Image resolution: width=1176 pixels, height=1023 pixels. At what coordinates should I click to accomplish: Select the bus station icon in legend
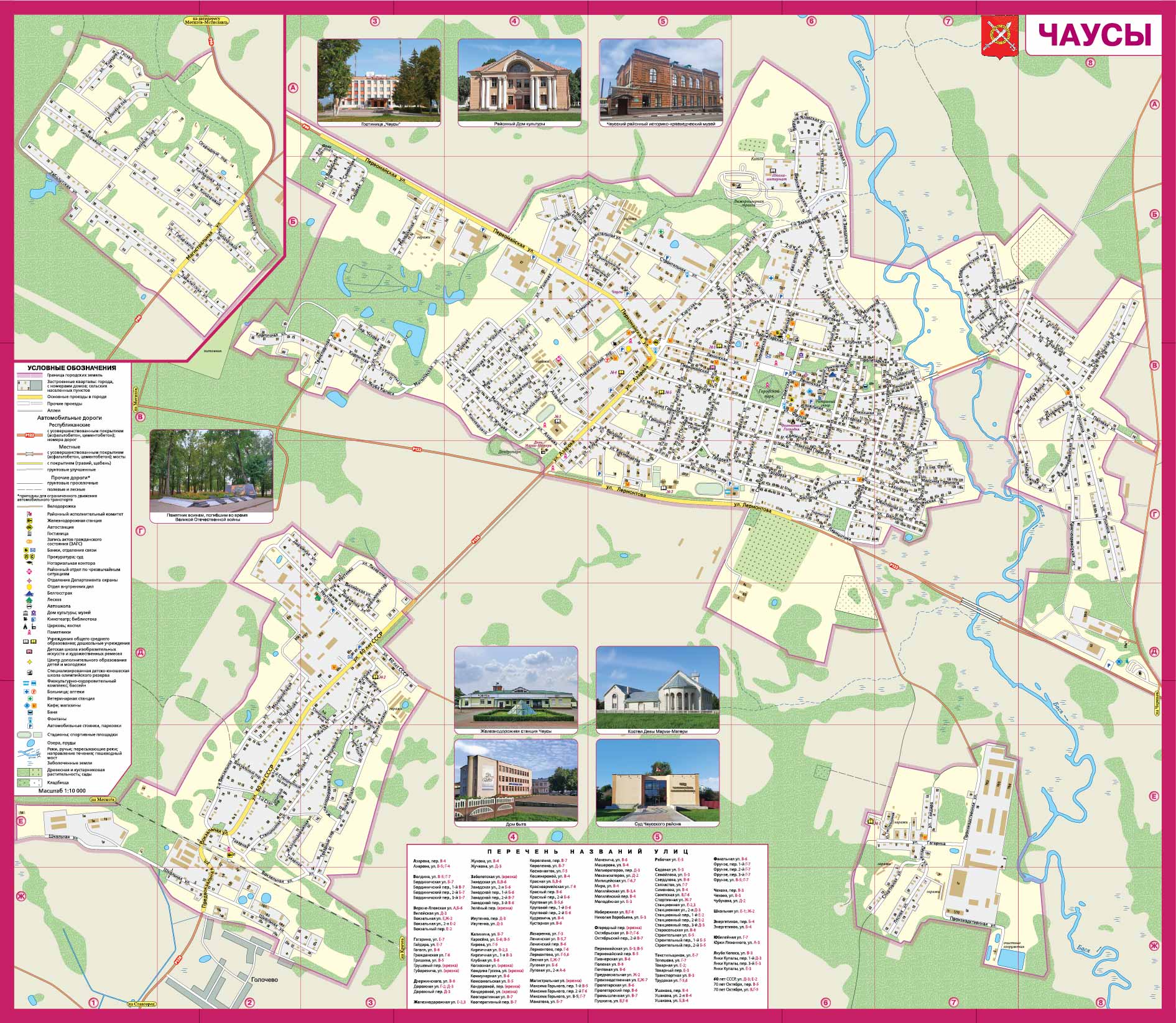pyautogui.click(x=29, y=527)
